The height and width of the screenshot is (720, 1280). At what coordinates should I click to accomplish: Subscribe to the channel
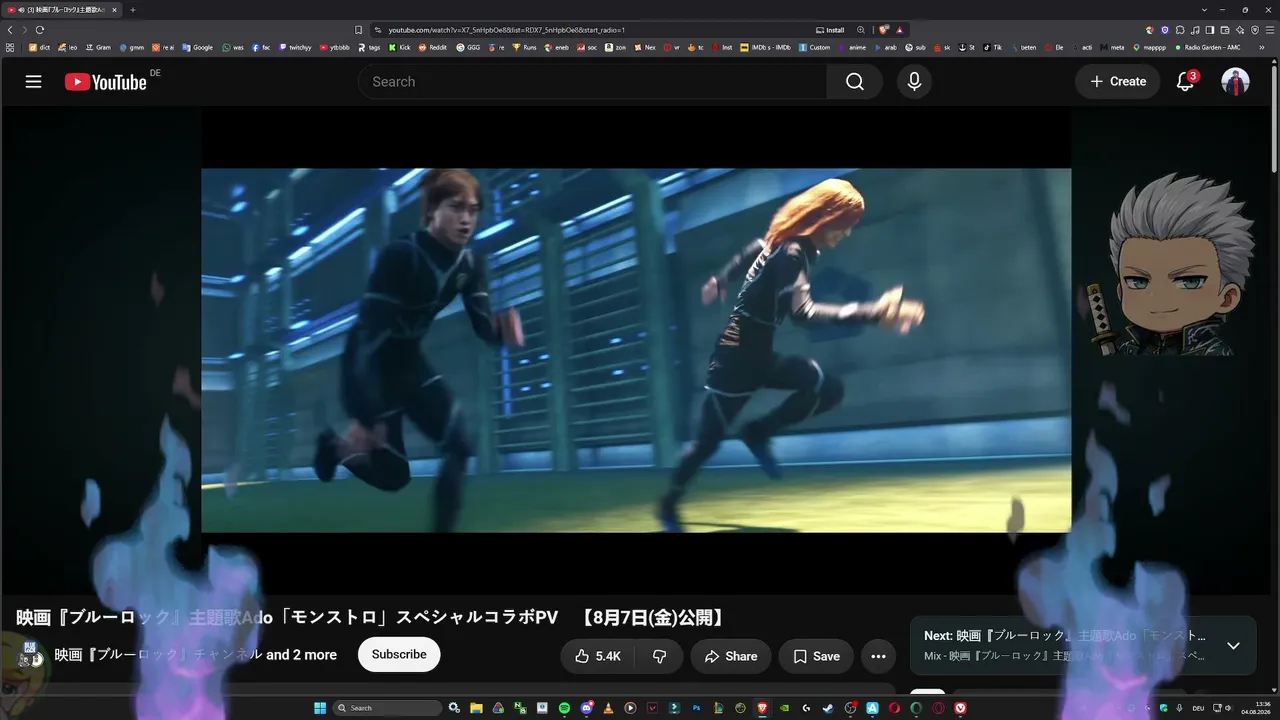pyautogui.click(x=399, y=655)
